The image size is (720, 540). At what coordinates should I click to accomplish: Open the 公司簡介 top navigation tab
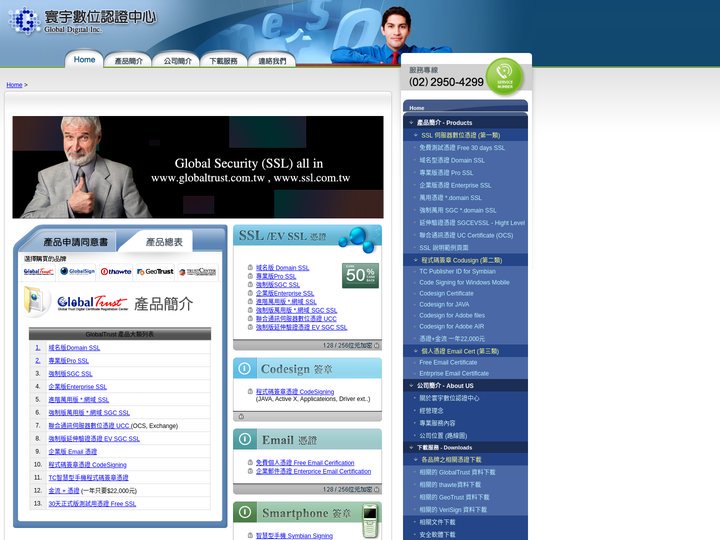[x=177, y=61]
